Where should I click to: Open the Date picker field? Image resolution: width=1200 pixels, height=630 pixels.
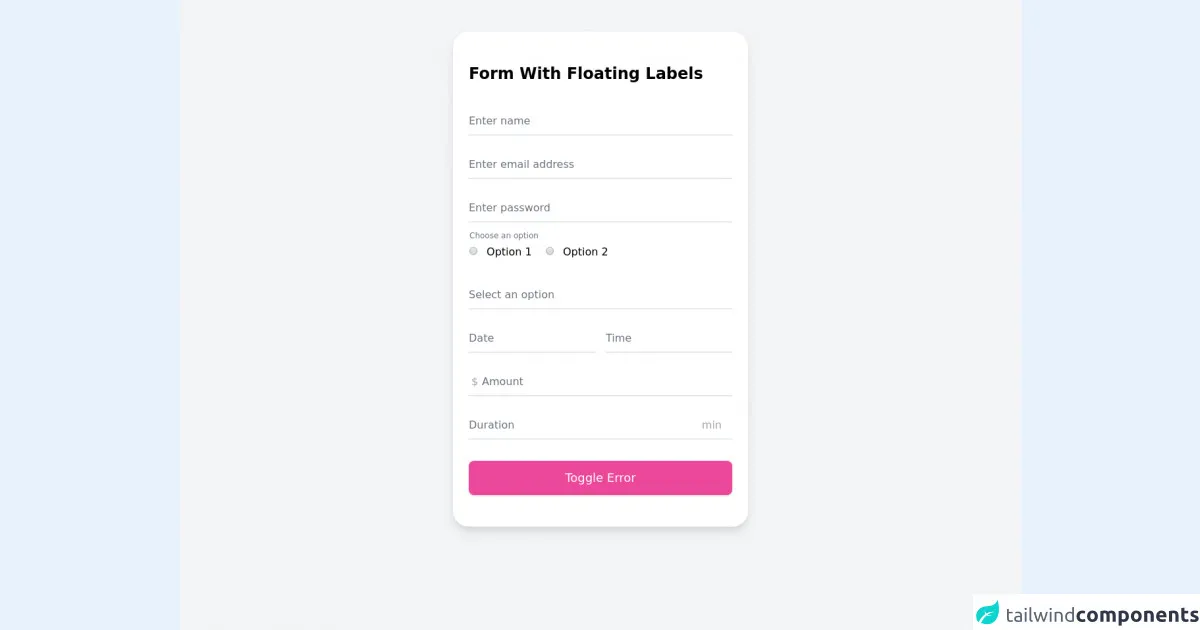531,338
